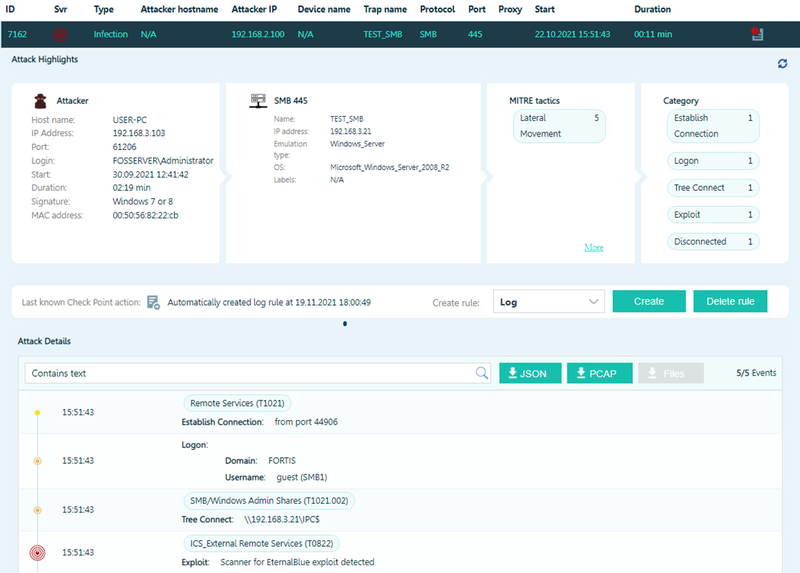Click the Remote Services (T1021) tag
This screenshot has width=800, height=573.
click(237, 403)
